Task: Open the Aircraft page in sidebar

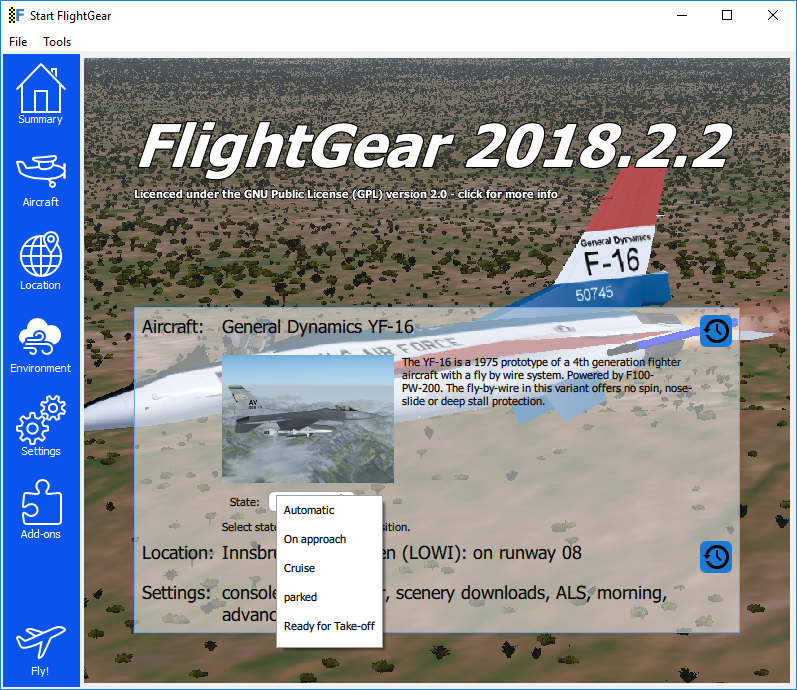Action: point(41,181)
